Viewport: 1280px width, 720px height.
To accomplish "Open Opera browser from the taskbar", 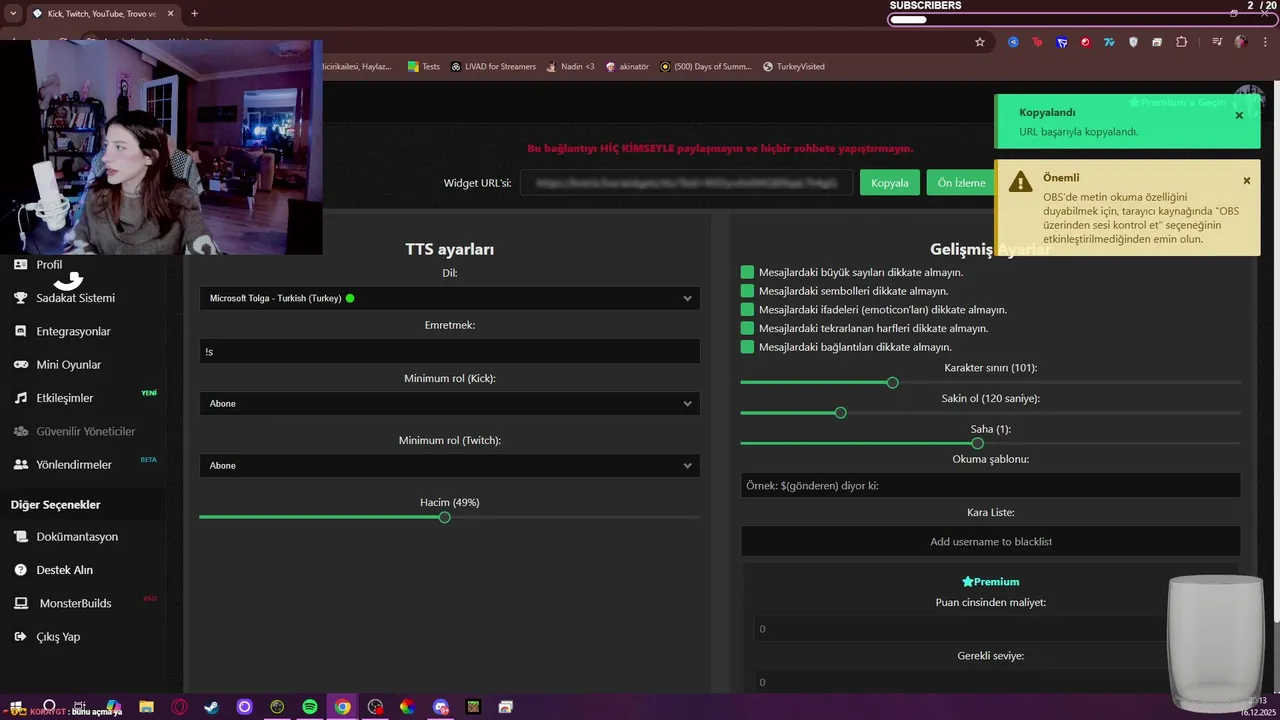I will (x=179, y=707).
